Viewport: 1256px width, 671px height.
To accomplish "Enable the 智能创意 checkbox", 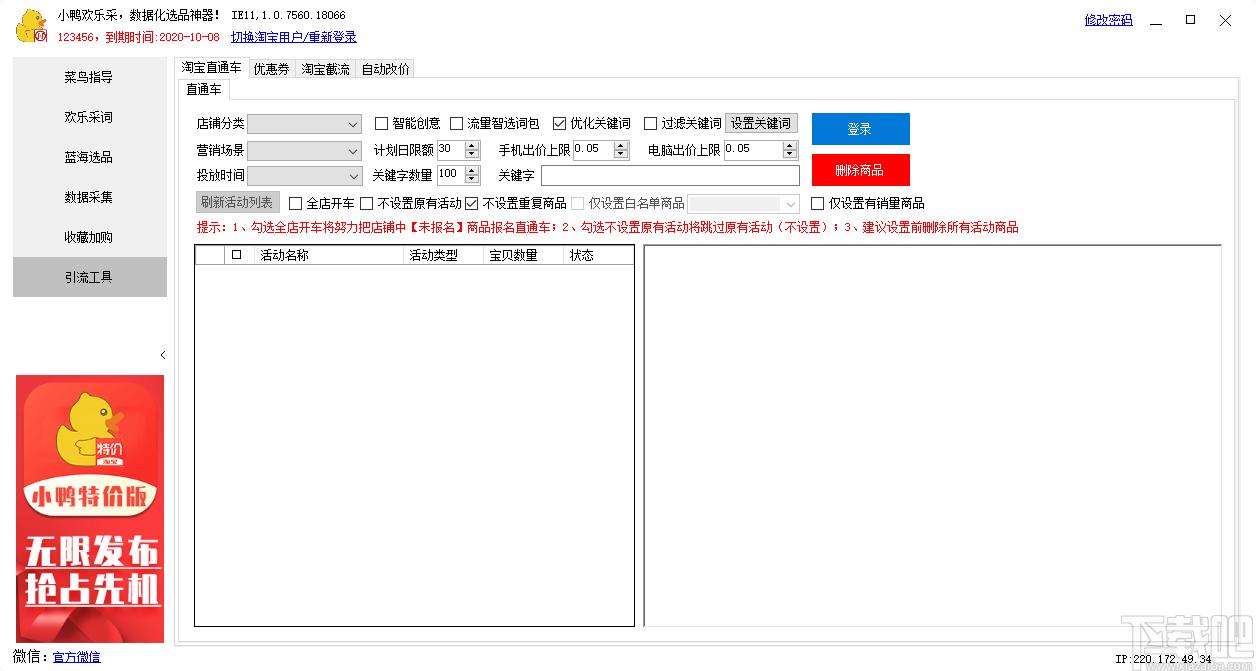I will [381, 124].
